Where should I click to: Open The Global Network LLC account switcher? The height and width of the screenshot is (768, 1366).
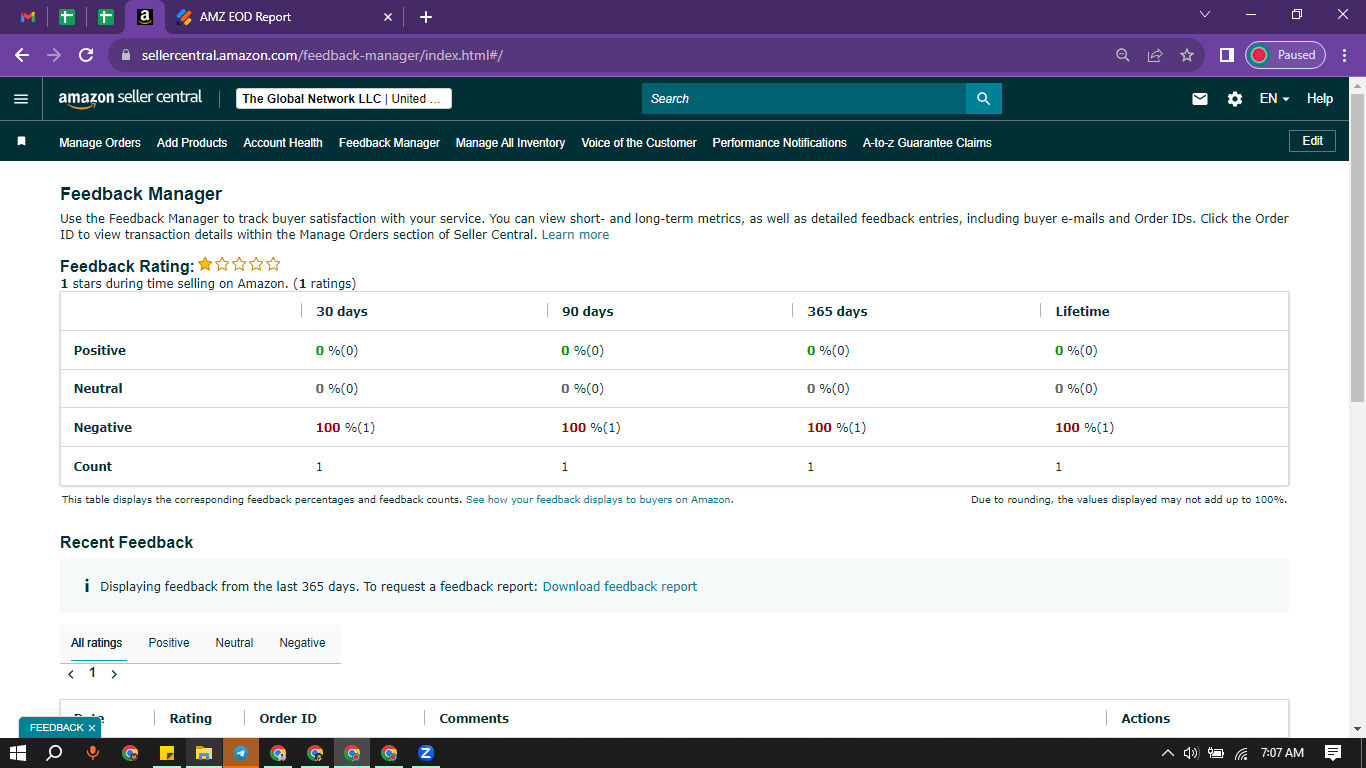(x=344, y=99)
